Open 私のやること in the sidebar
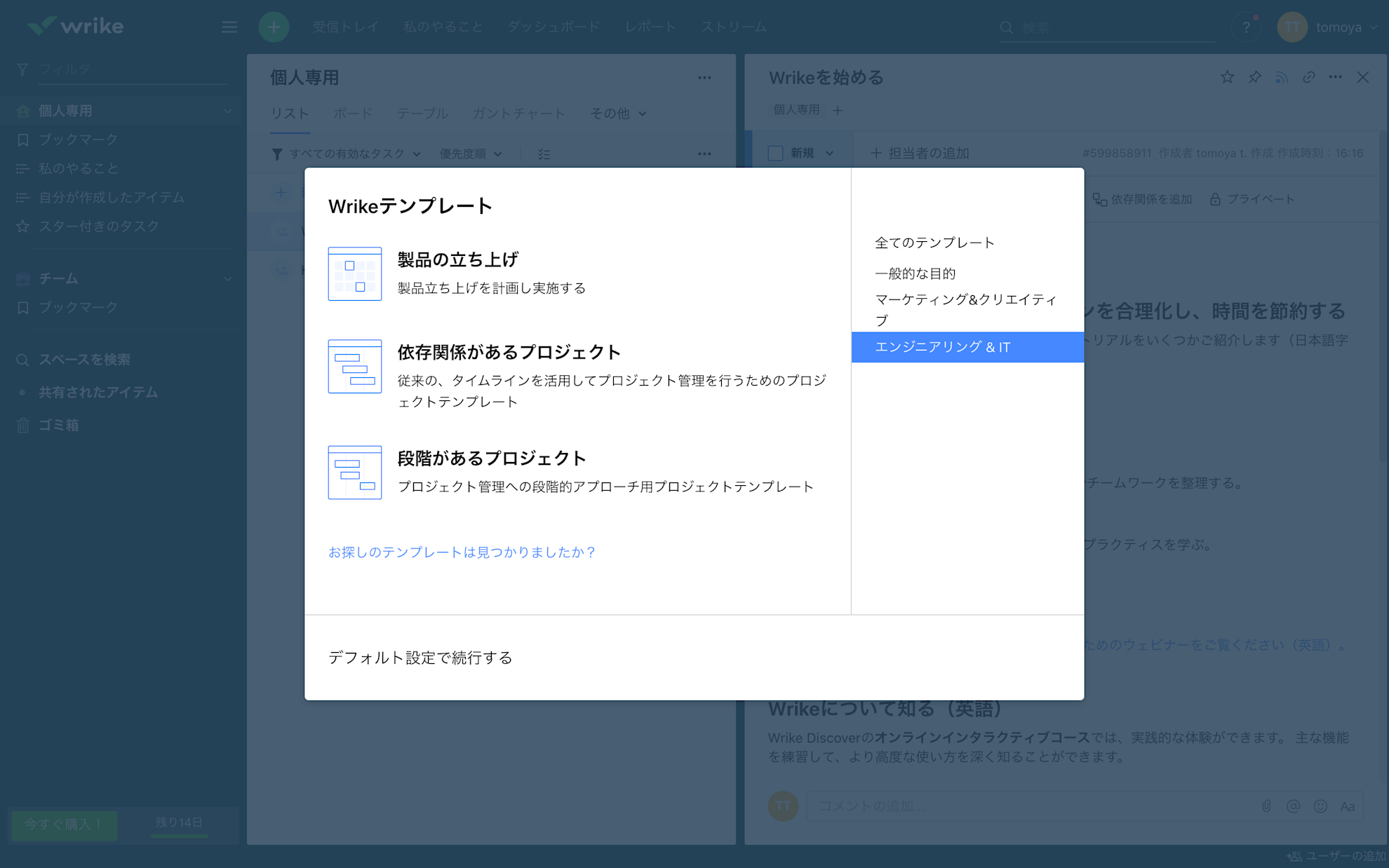The height and width of the screenshot is (868, 1389). coord(78,168)
